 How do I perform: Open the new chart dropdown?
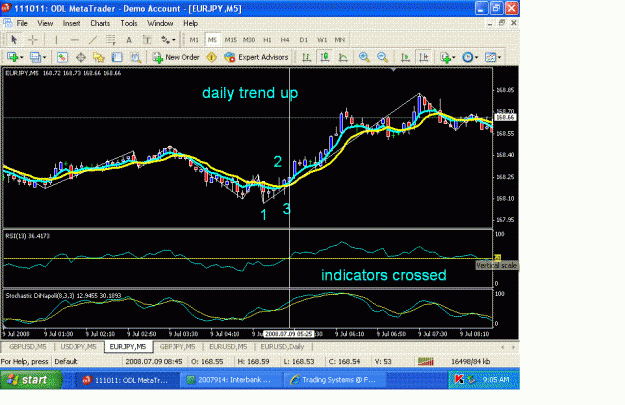15,57
